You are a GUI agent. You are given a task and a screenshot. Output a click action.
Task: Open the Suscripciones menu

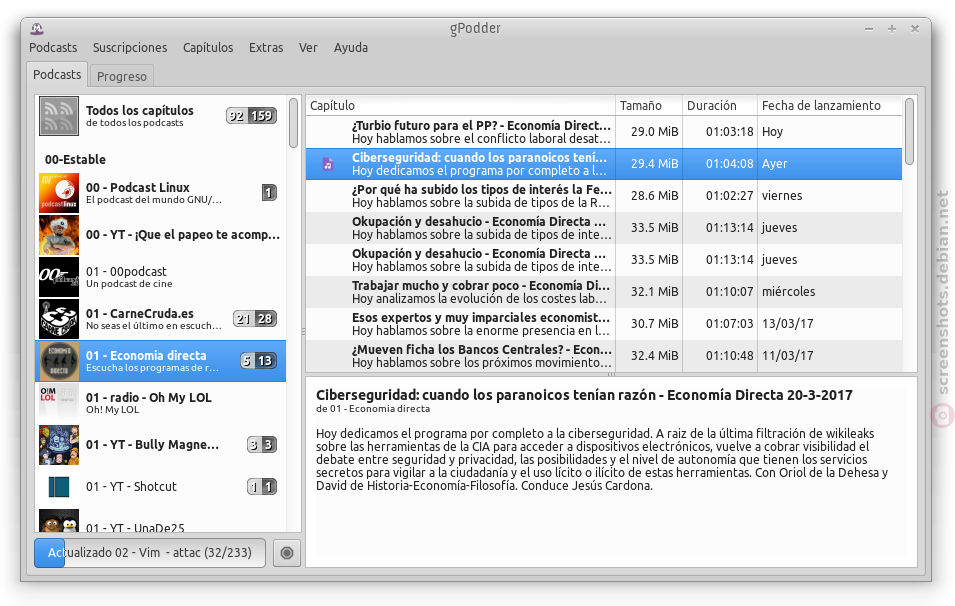(x=130, y=48)
